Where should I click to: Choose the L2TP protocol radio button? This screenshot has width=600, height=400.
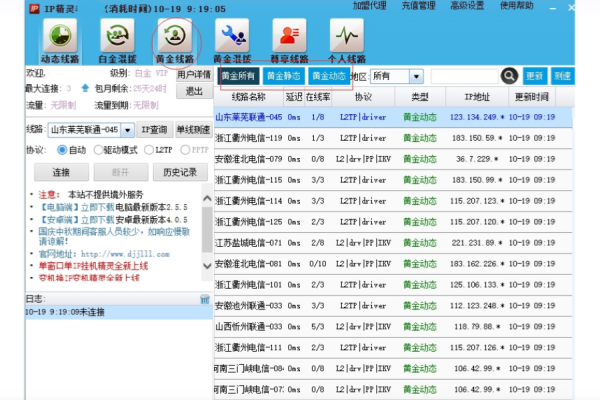(149, 149)
